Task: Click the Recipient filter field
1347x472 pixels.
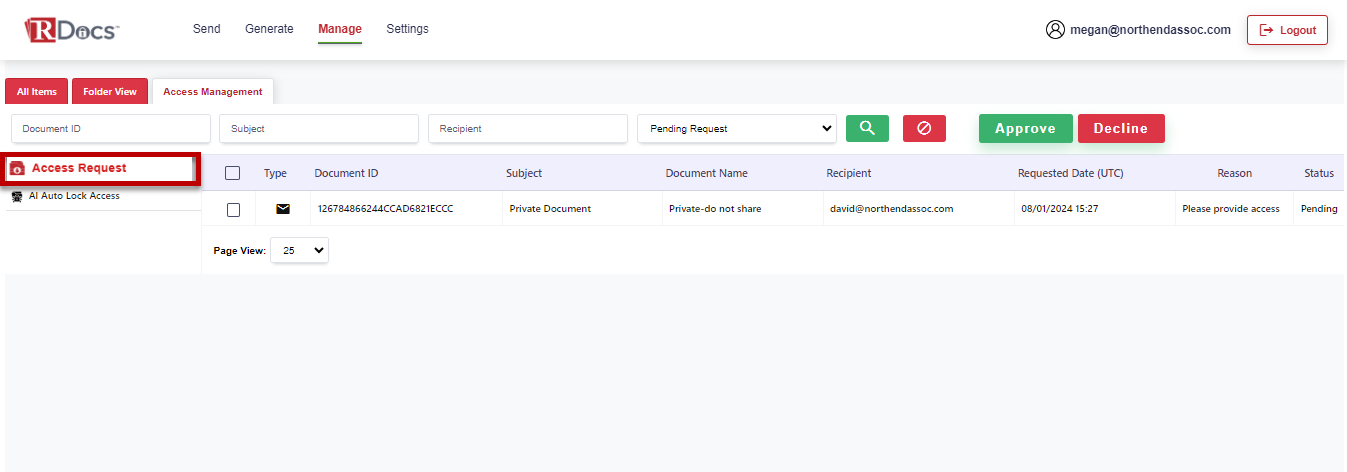Action: pos(528,128)
